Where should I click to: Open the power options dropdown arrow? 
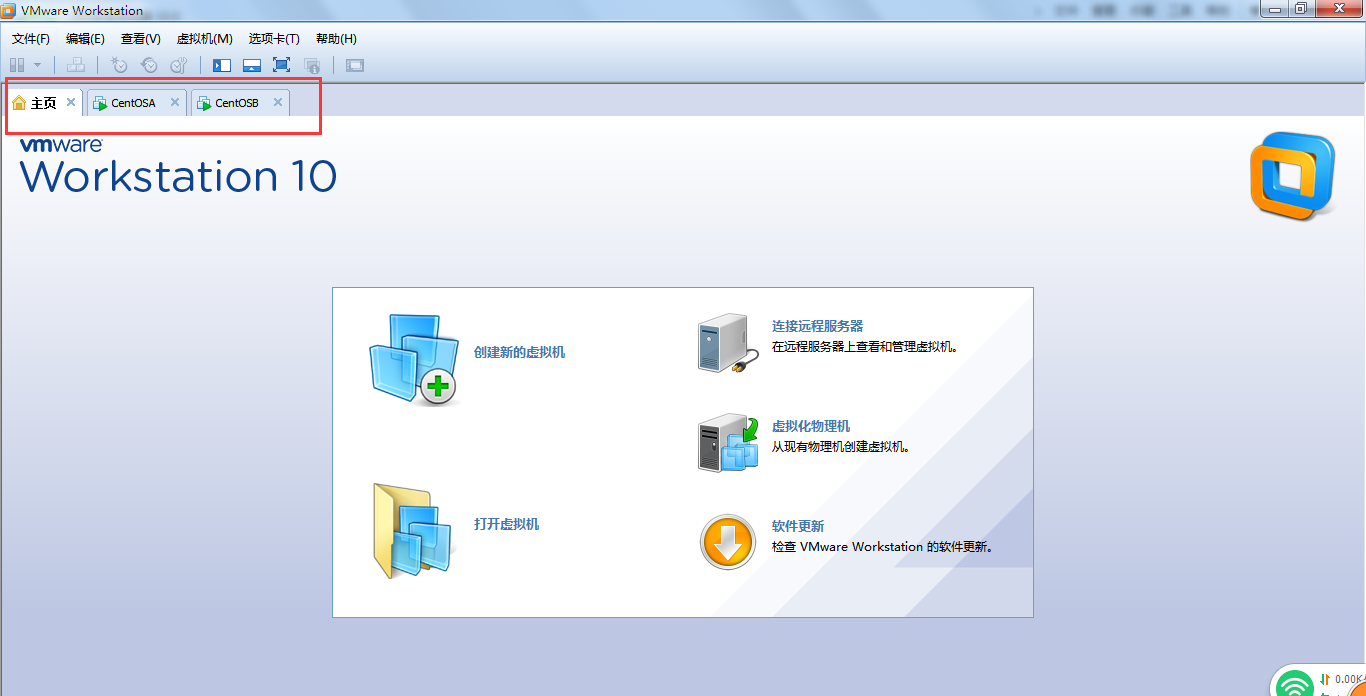tap(38, 65)
